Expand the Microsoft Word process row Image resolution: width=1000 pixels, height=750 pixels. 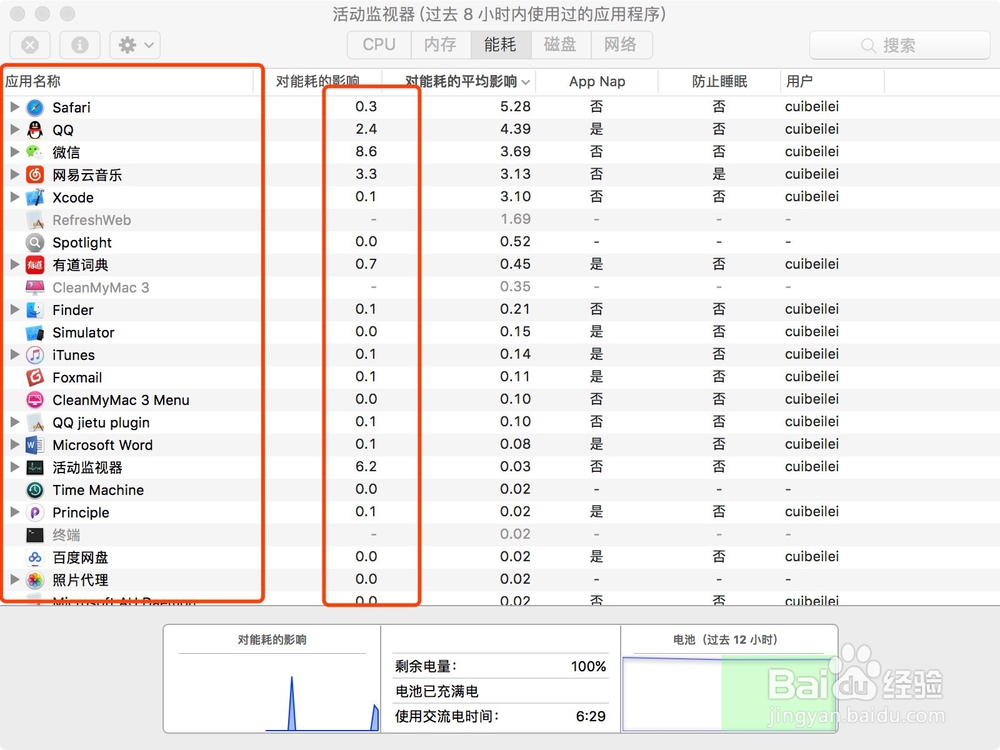tap(15, 444)
